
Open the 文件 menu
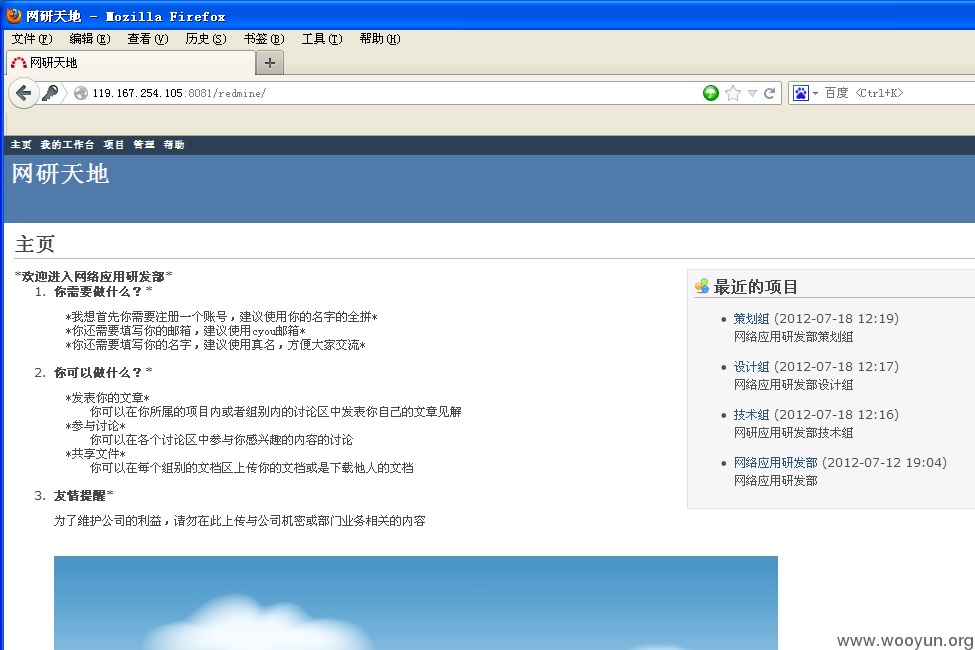click(x=32, y=39)
